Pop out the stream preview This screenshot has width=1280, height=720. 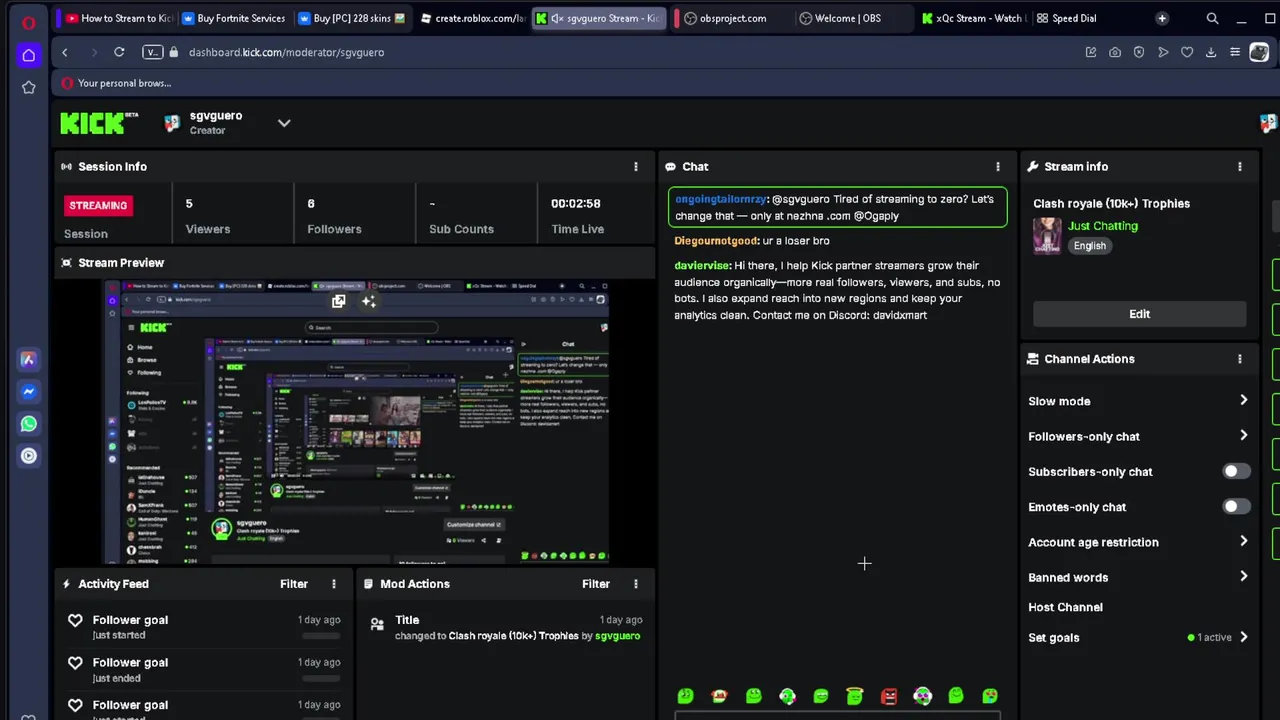tap(339, 301)
